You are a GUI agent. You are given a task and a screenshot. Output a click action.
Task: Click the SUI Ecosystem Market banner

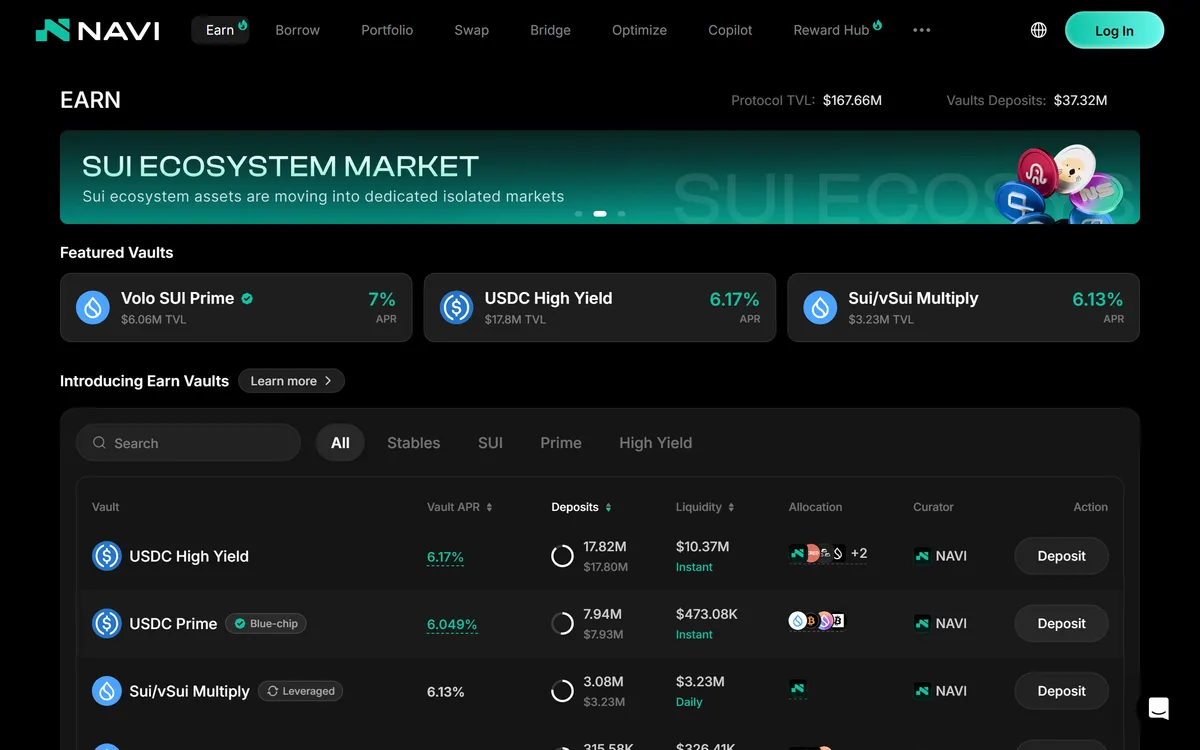[x=600, y=177]
